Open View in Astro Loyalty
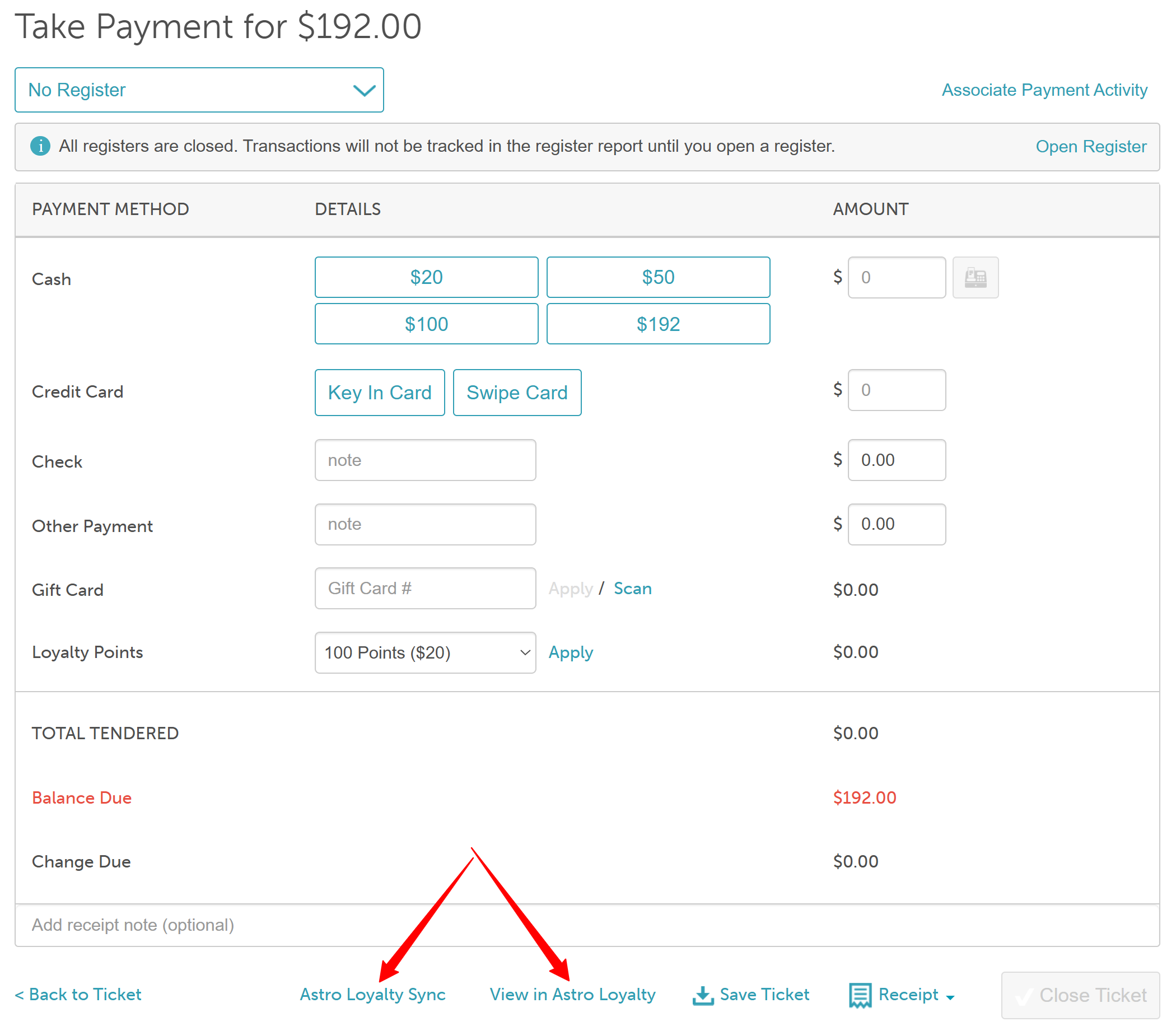The height and width of the screenshot is (1031, 1176). 572,994
